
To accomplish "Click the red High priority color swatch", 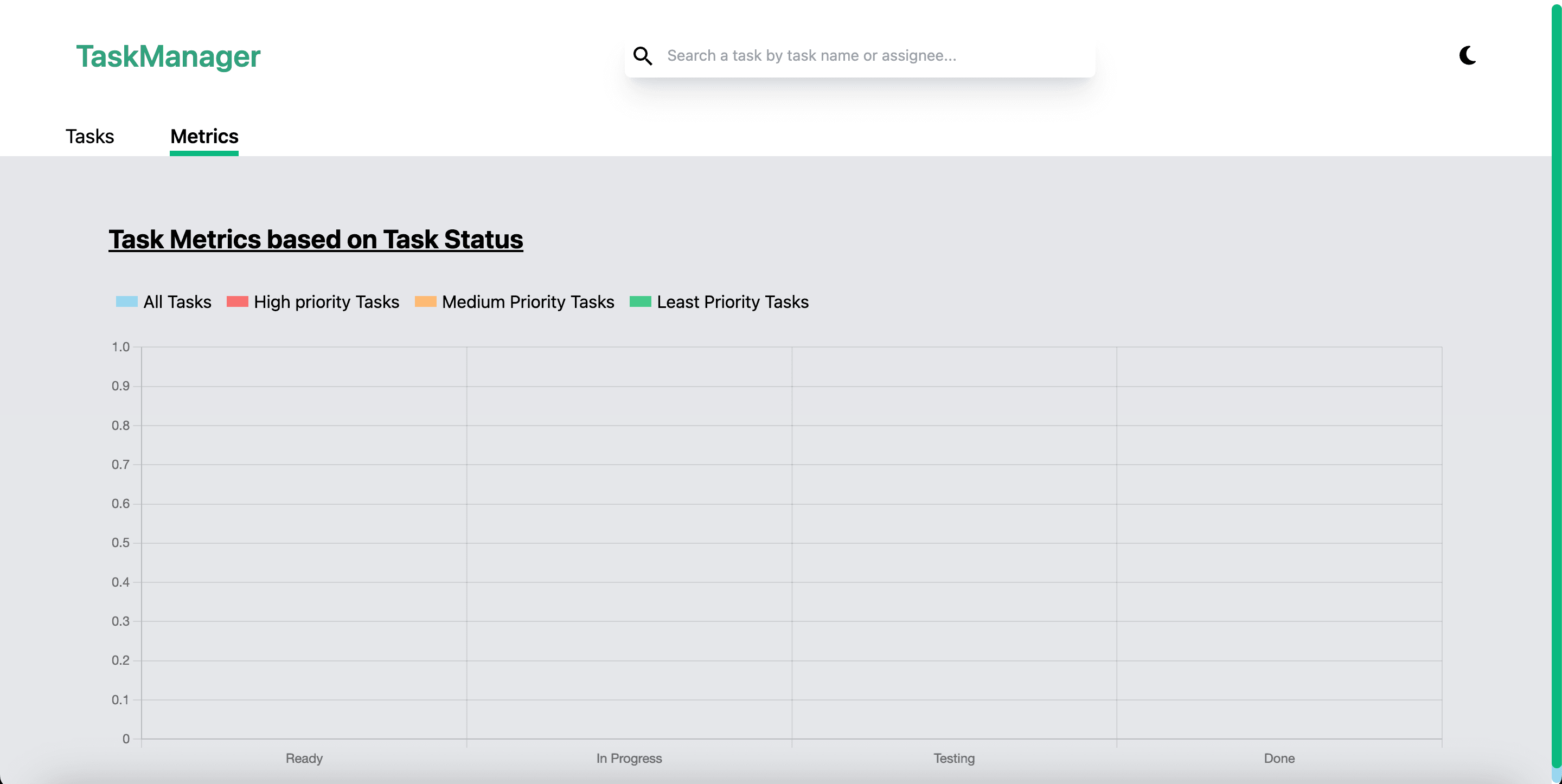I will 237,301.
